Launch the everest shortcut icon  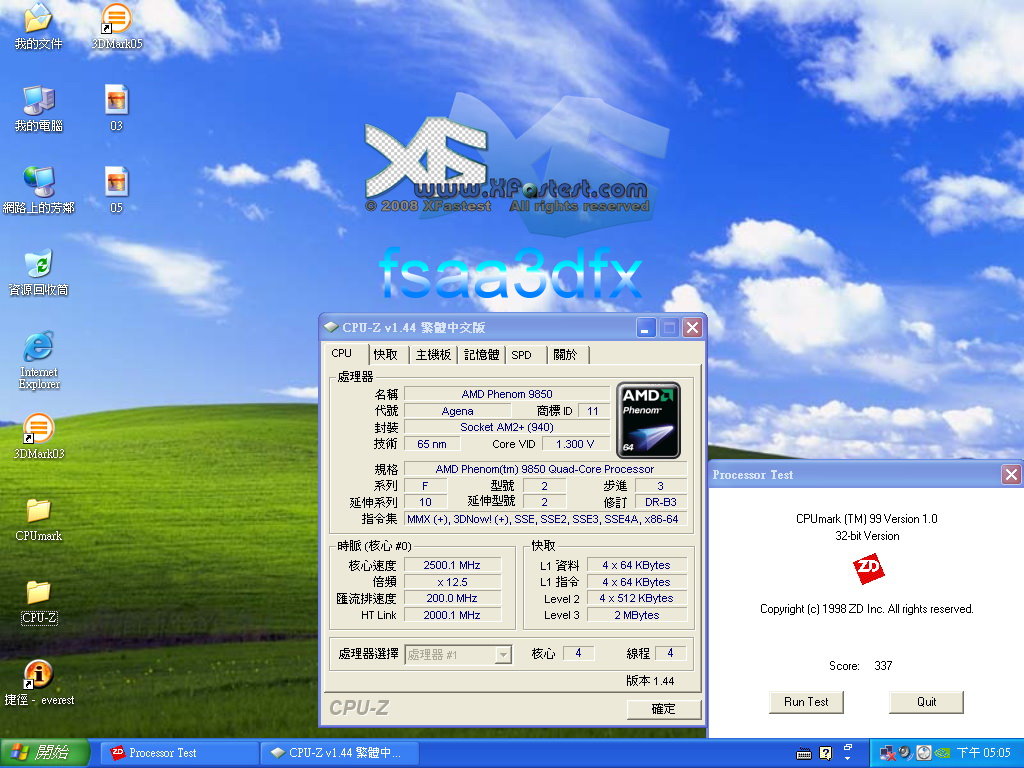[38, 676]
